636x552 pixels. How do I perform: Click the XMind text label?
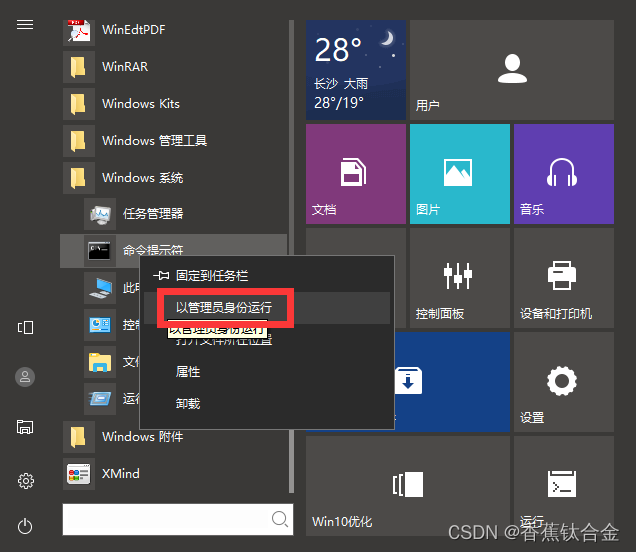[x=120, y=474]
